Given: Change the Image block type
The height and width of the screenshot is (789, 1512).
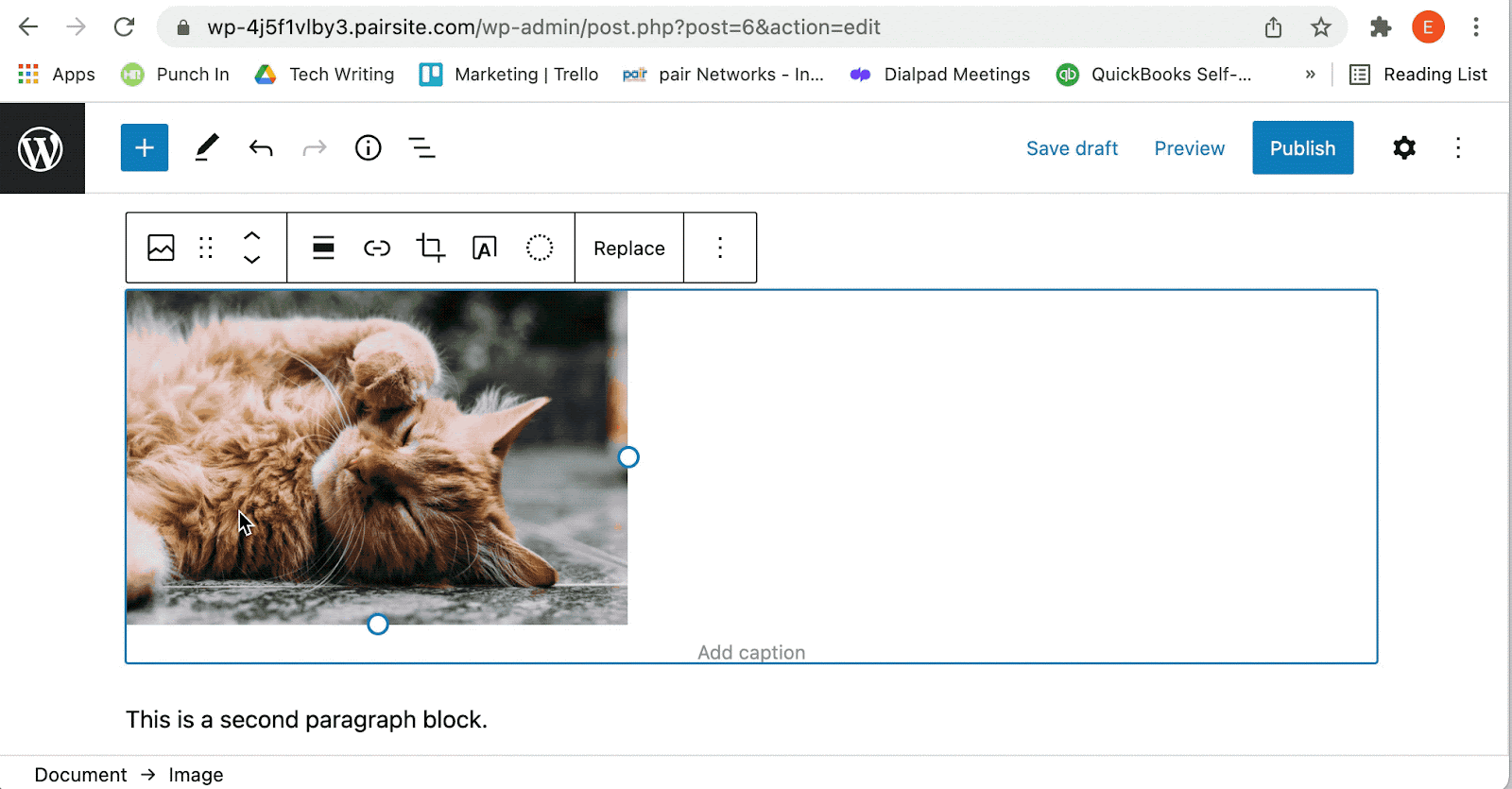Looking at the screenshot, I should click(162, 248).
